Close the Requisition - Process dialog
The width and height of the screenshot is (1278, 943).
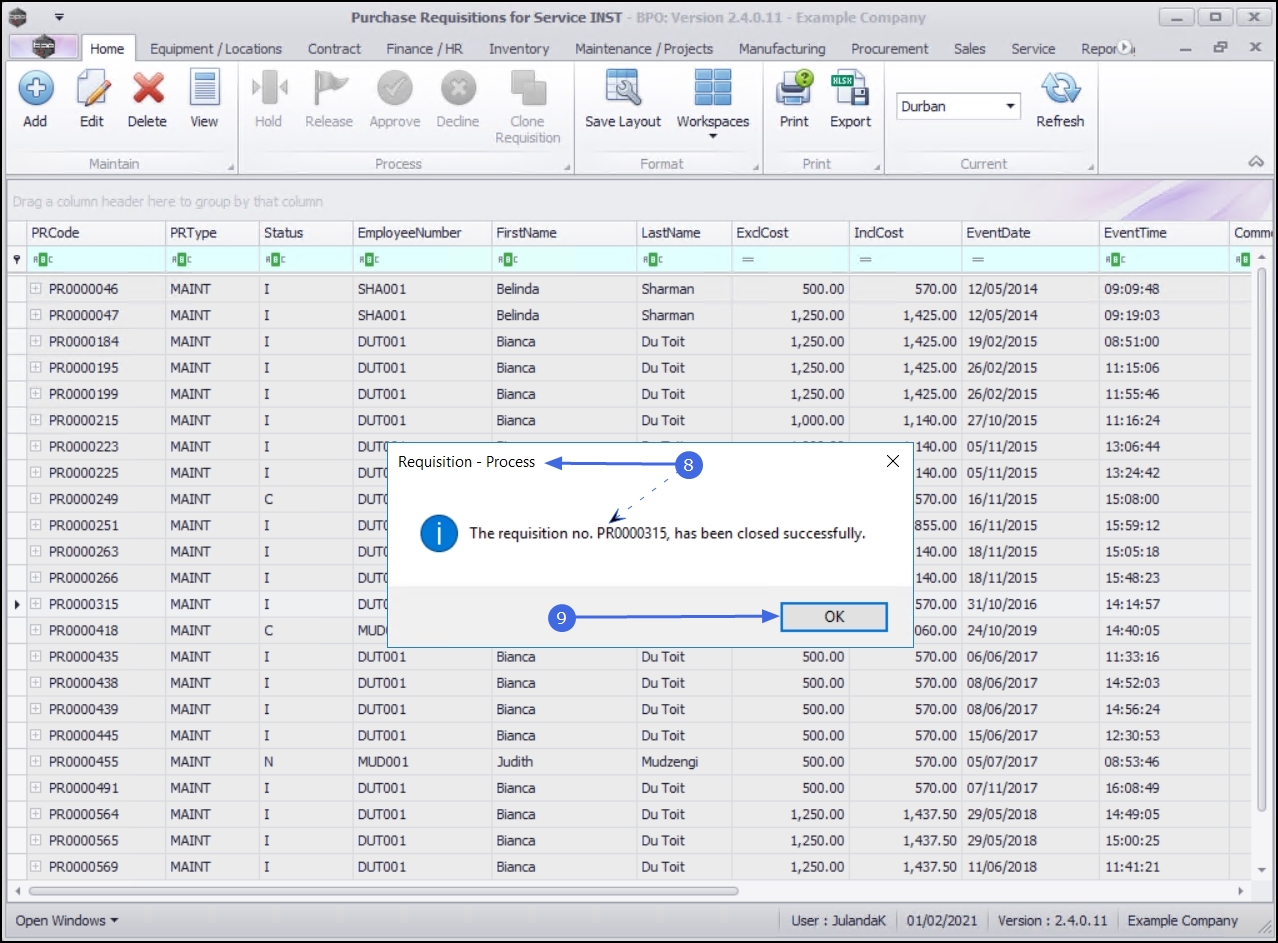tap(893, 461)
